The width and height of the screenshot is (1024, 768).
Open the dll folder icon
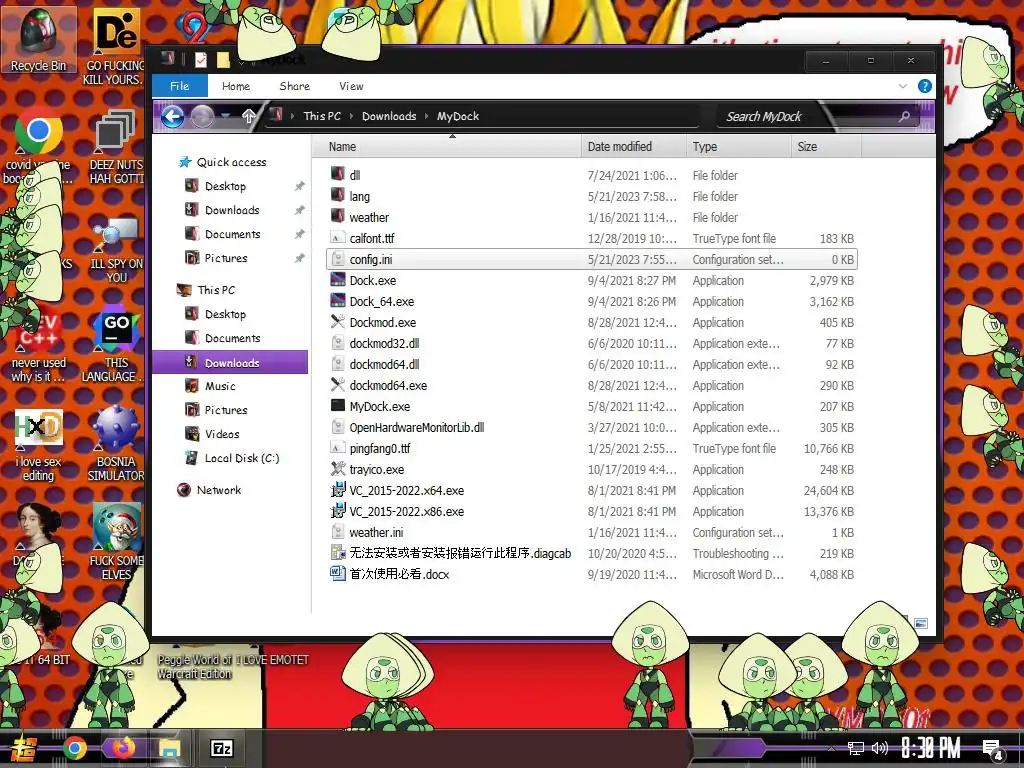pos(338,174)
